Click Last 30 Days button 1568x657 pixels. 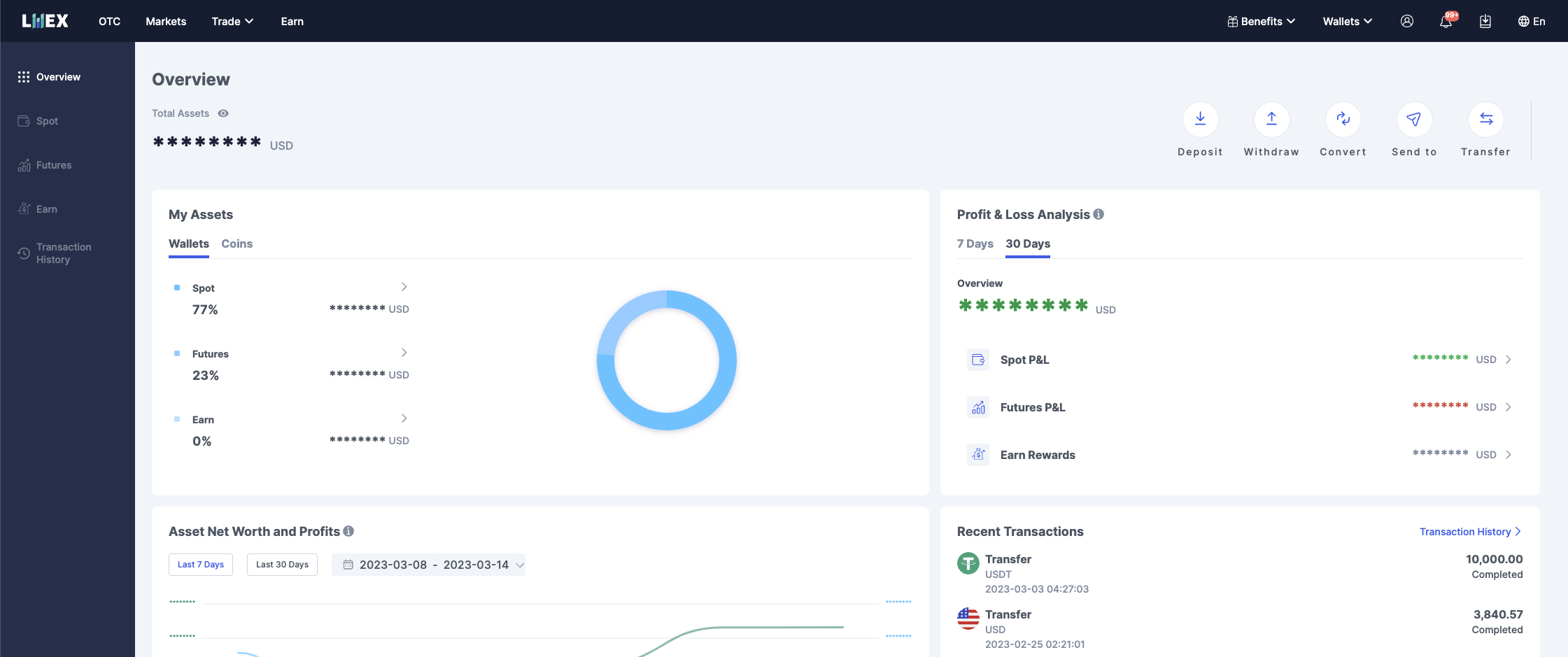point(282,565)
